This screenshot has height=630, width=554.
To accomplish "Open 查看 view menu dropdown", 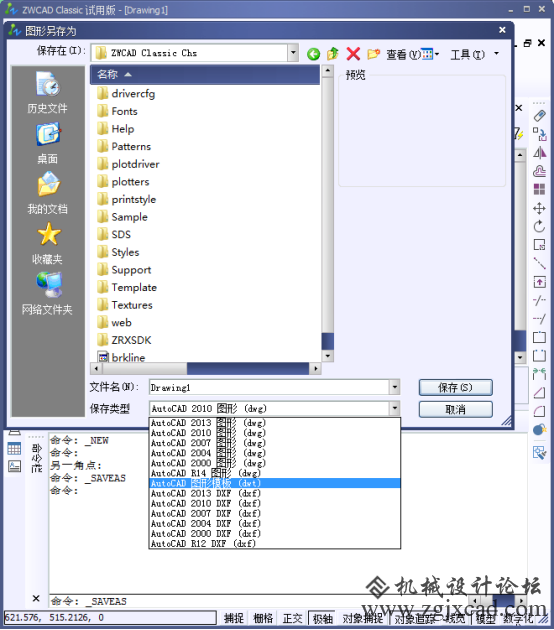I will pyautogui.click(x=413, y=54).
